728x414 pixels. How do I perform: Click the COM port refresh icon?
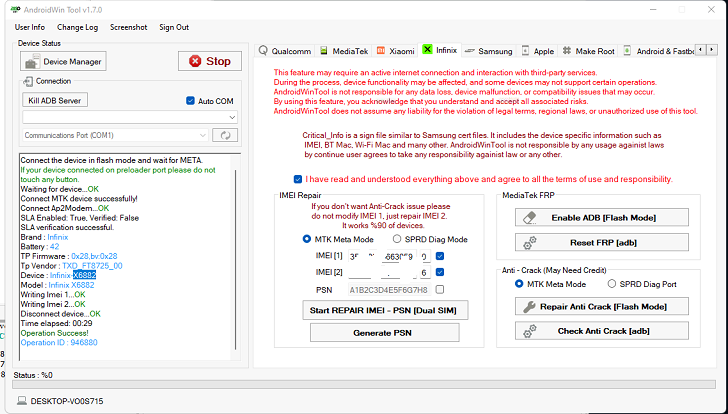227,135
